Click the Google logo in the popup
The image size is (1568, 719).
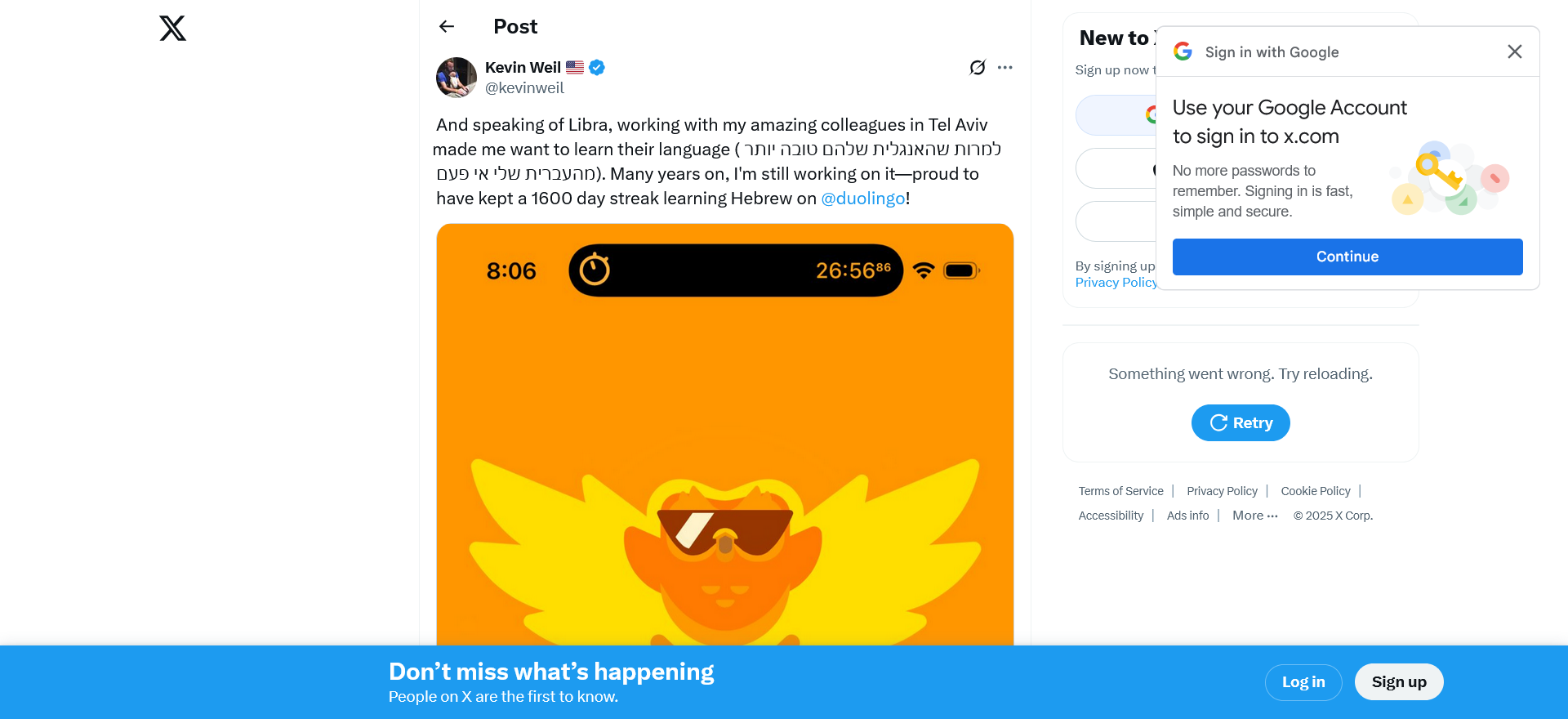click(1183, 51)
